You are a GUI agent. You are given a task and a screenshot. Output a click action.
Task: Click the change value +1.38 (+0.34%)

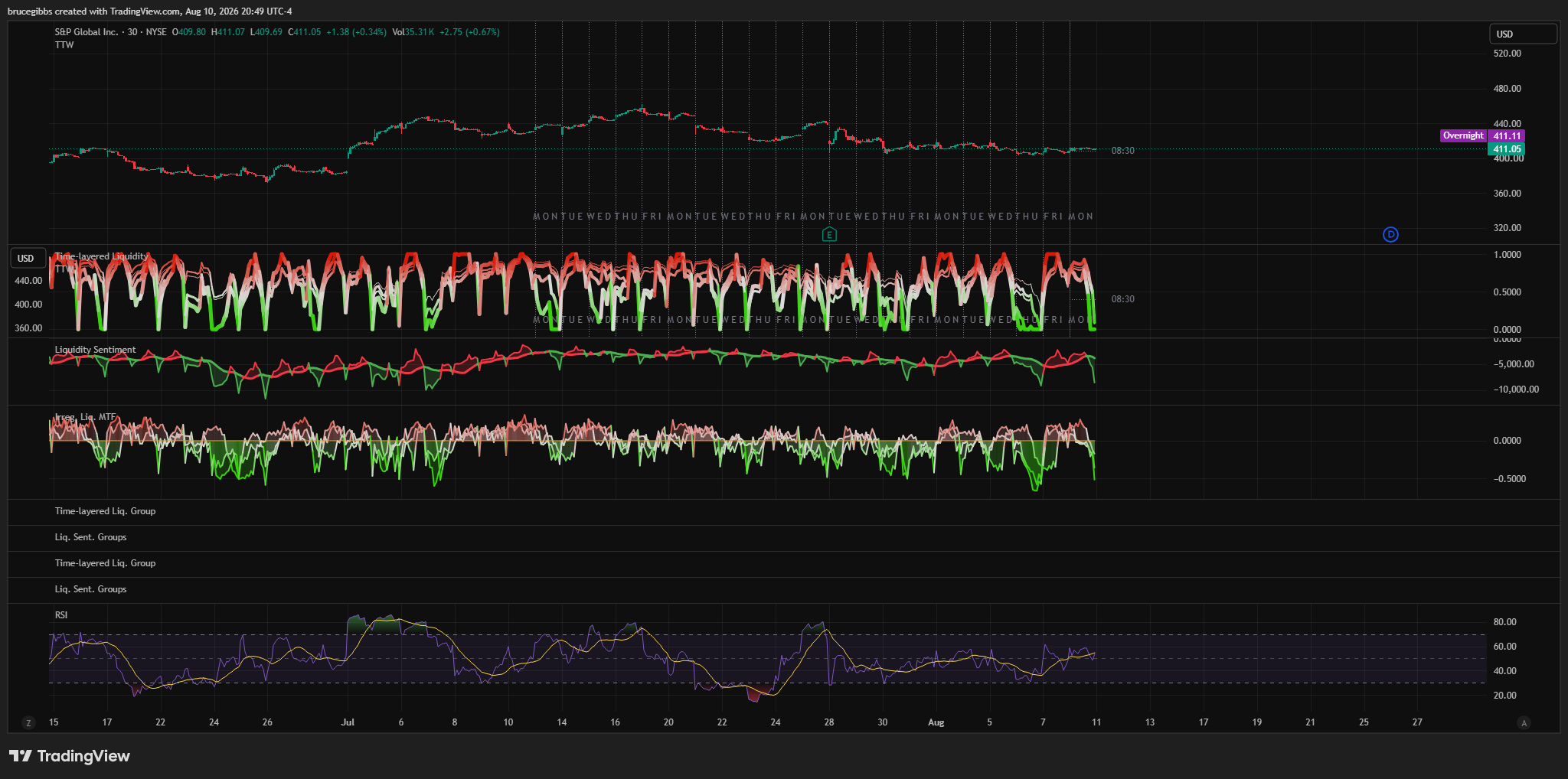click(356, 32)
